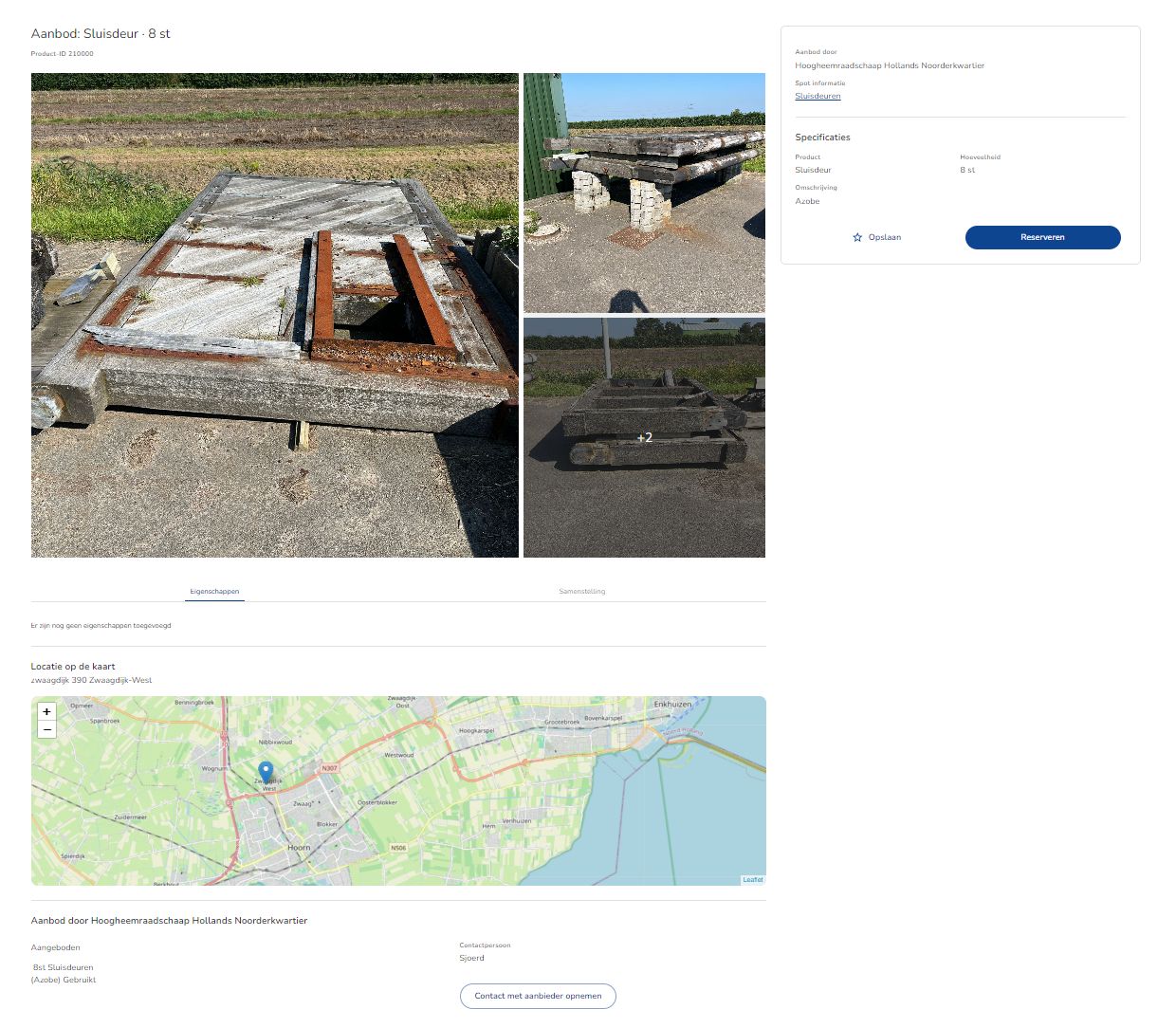The height and width of the screenshot is (1028, 1176).
Task: Switch to the Samenstelling tab
Action: [x=581, y=591]
